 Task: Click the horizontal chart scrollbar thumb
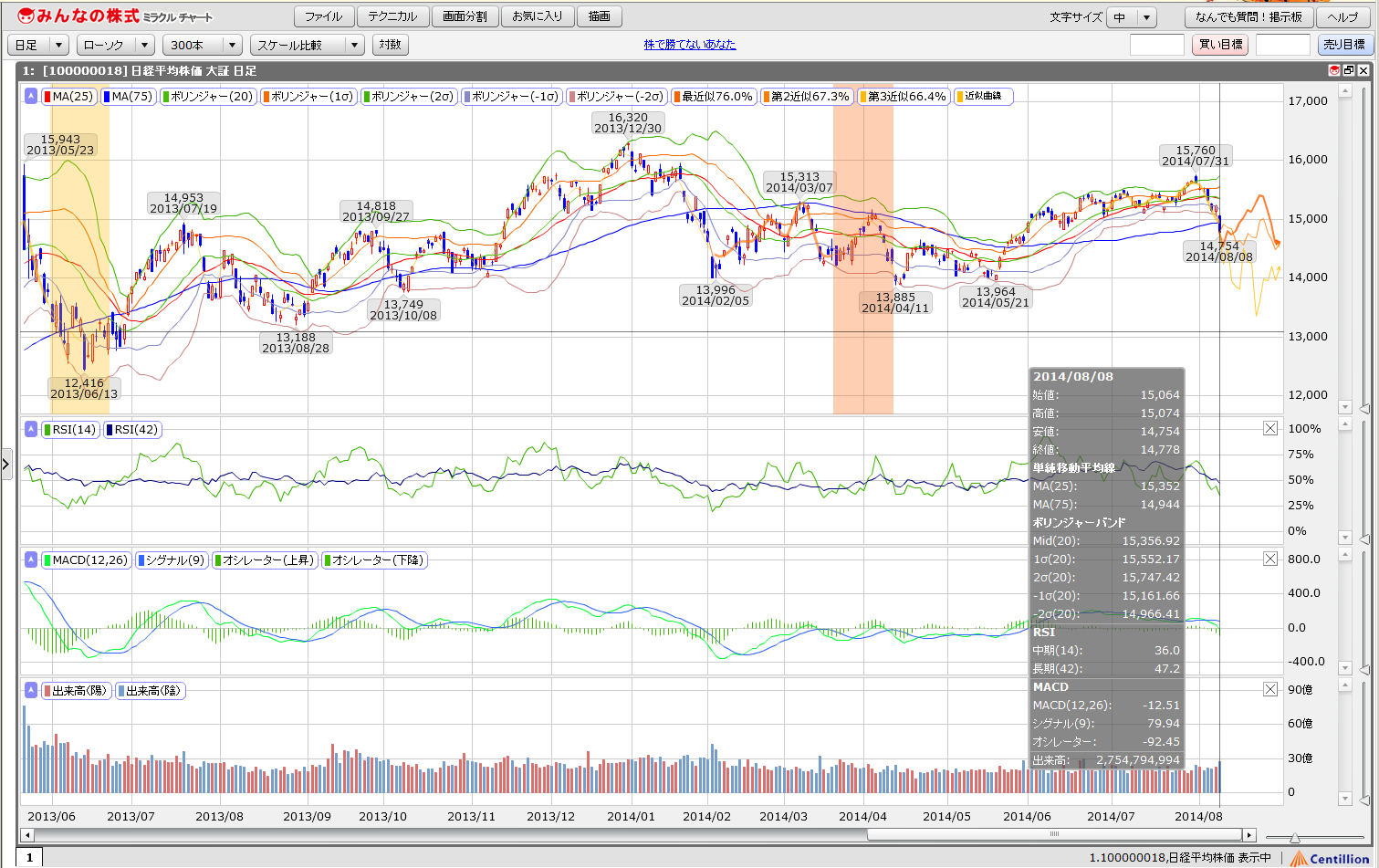[1054, 834]
